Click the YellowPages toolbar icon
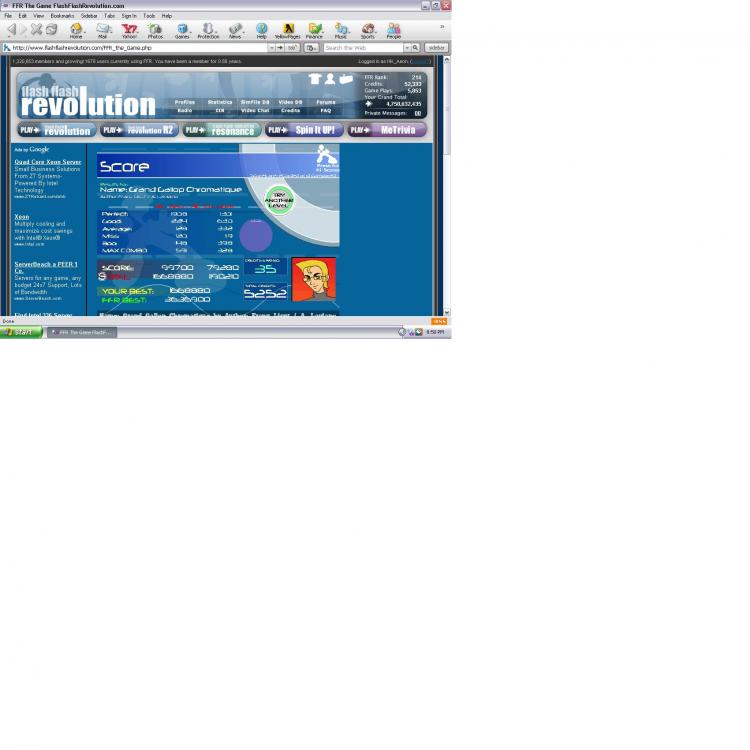Viewport: 750px width, 750px height. coord(288,30)
